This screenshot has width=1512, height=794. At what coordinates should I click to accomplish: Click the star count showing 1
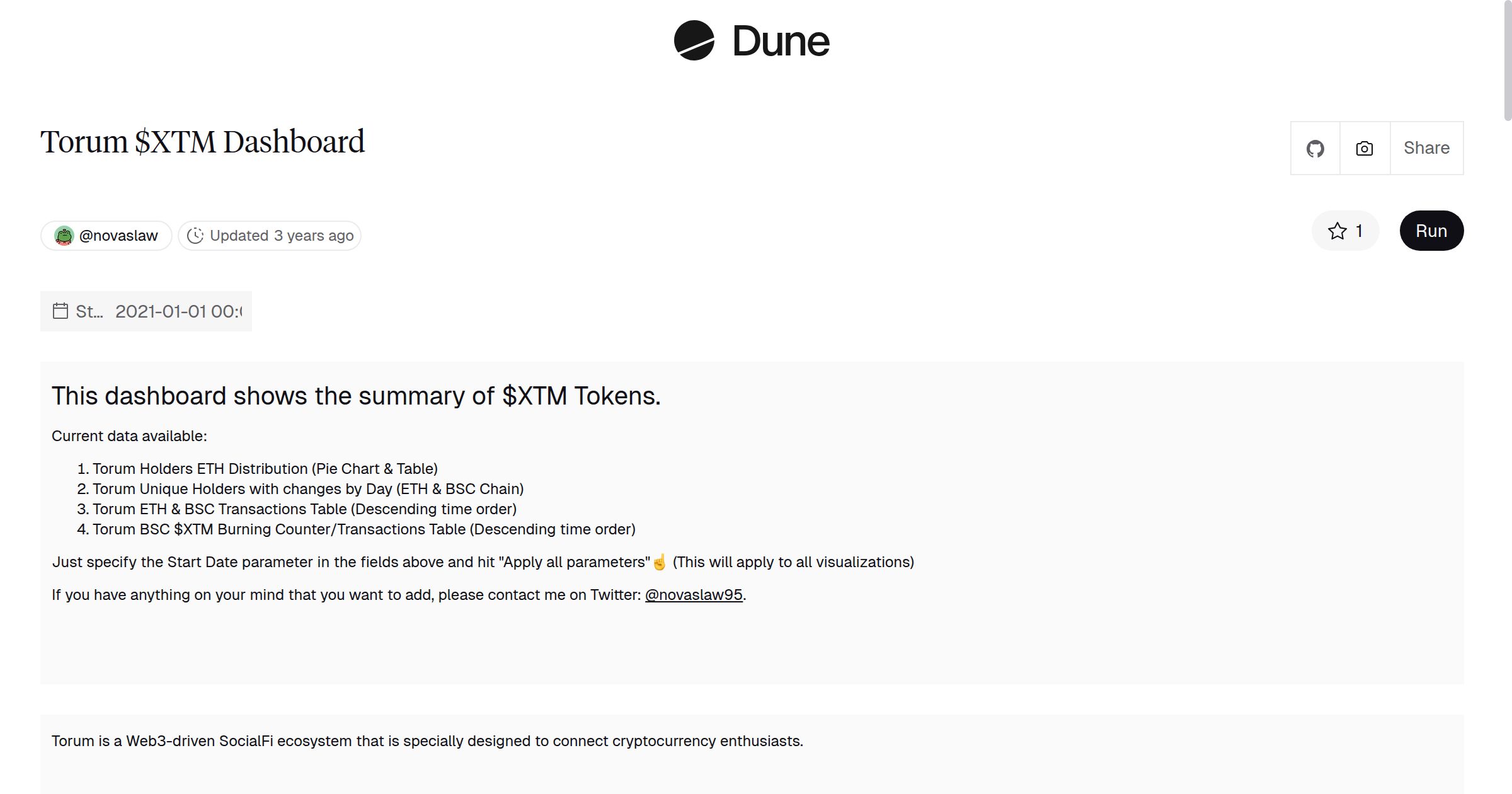(1359, 231)
